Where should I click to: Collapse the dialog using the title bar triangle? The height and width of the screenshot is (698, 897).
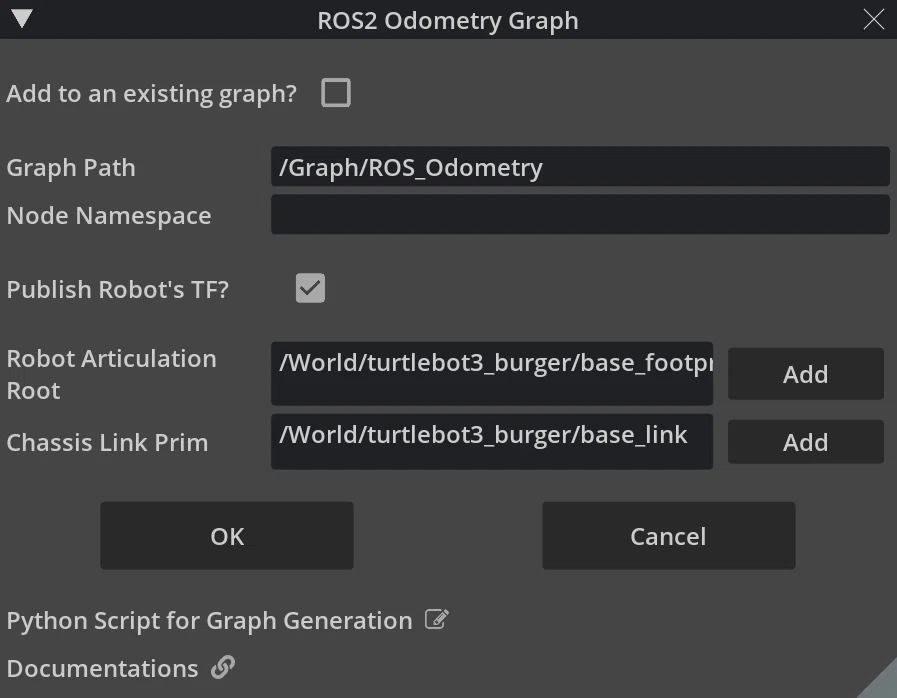22,18
